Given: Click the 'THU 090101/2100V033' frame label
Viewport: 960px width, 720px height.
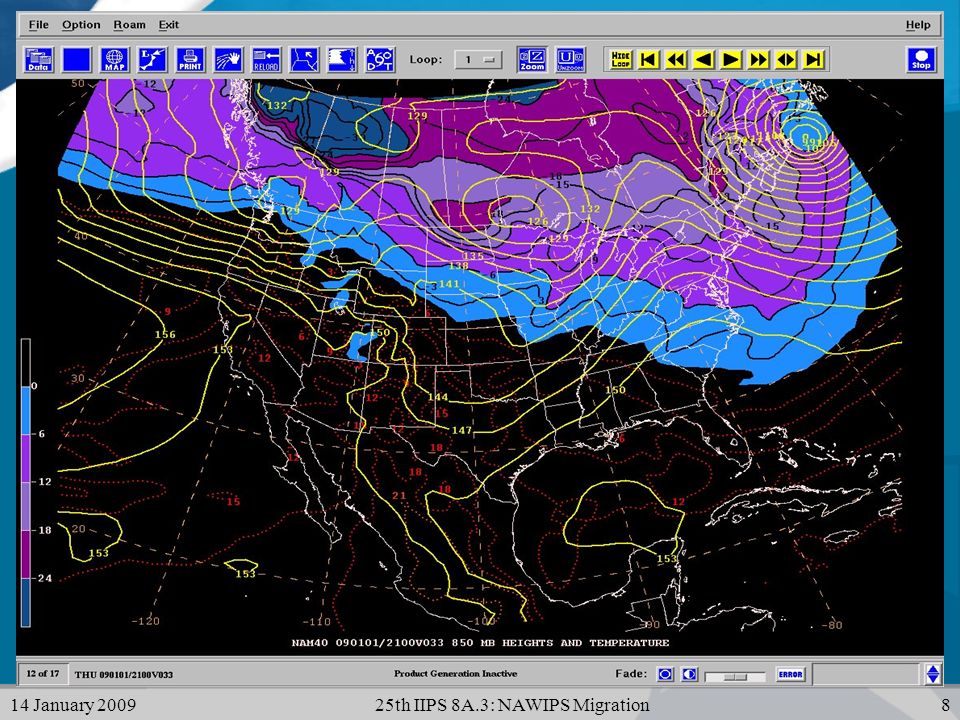Looking at the screenshot, I should pyautogui.click(x=123, y=675).
